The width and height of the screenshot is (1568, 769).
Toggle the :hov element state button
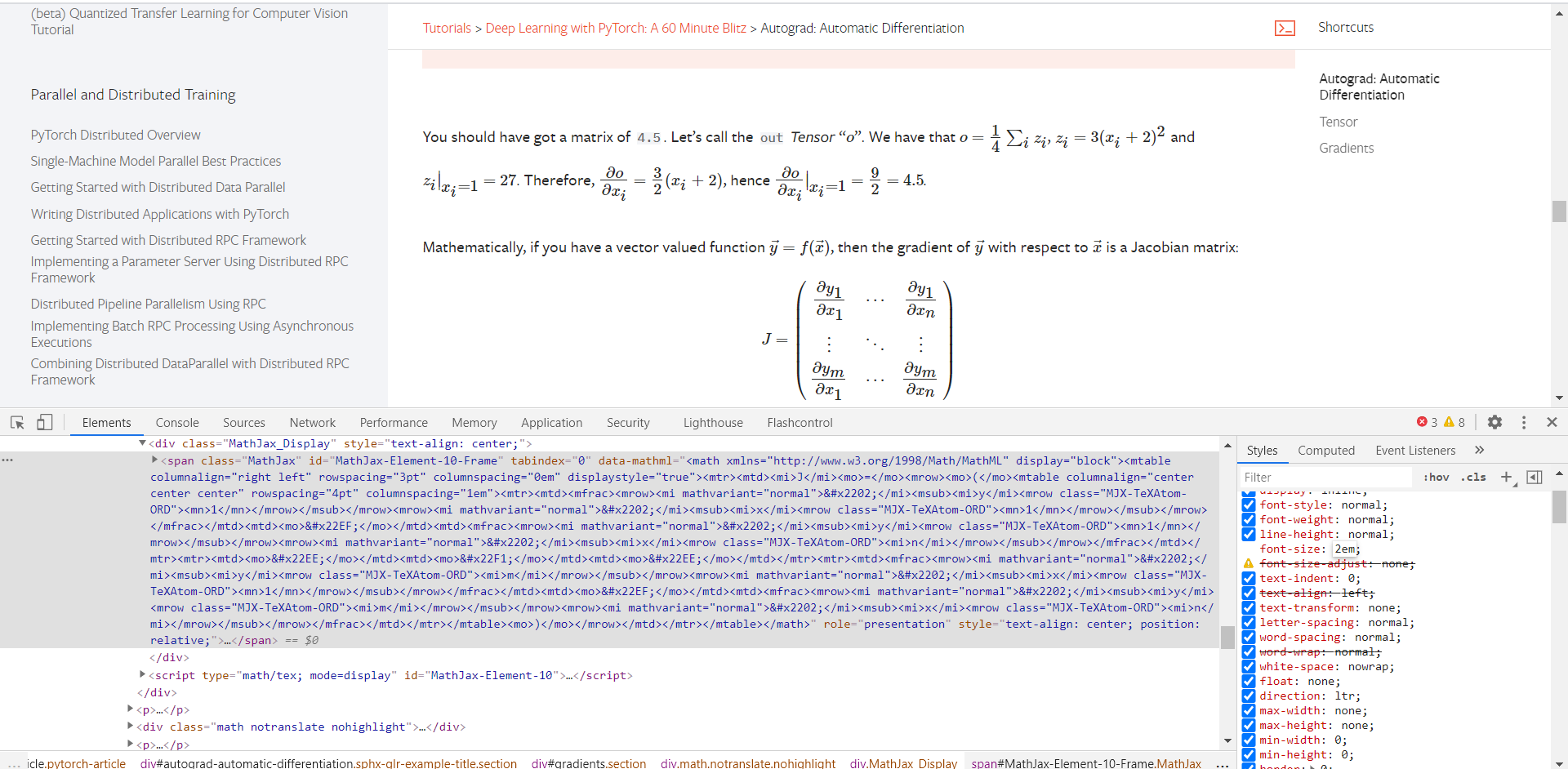coord(1436,477)
